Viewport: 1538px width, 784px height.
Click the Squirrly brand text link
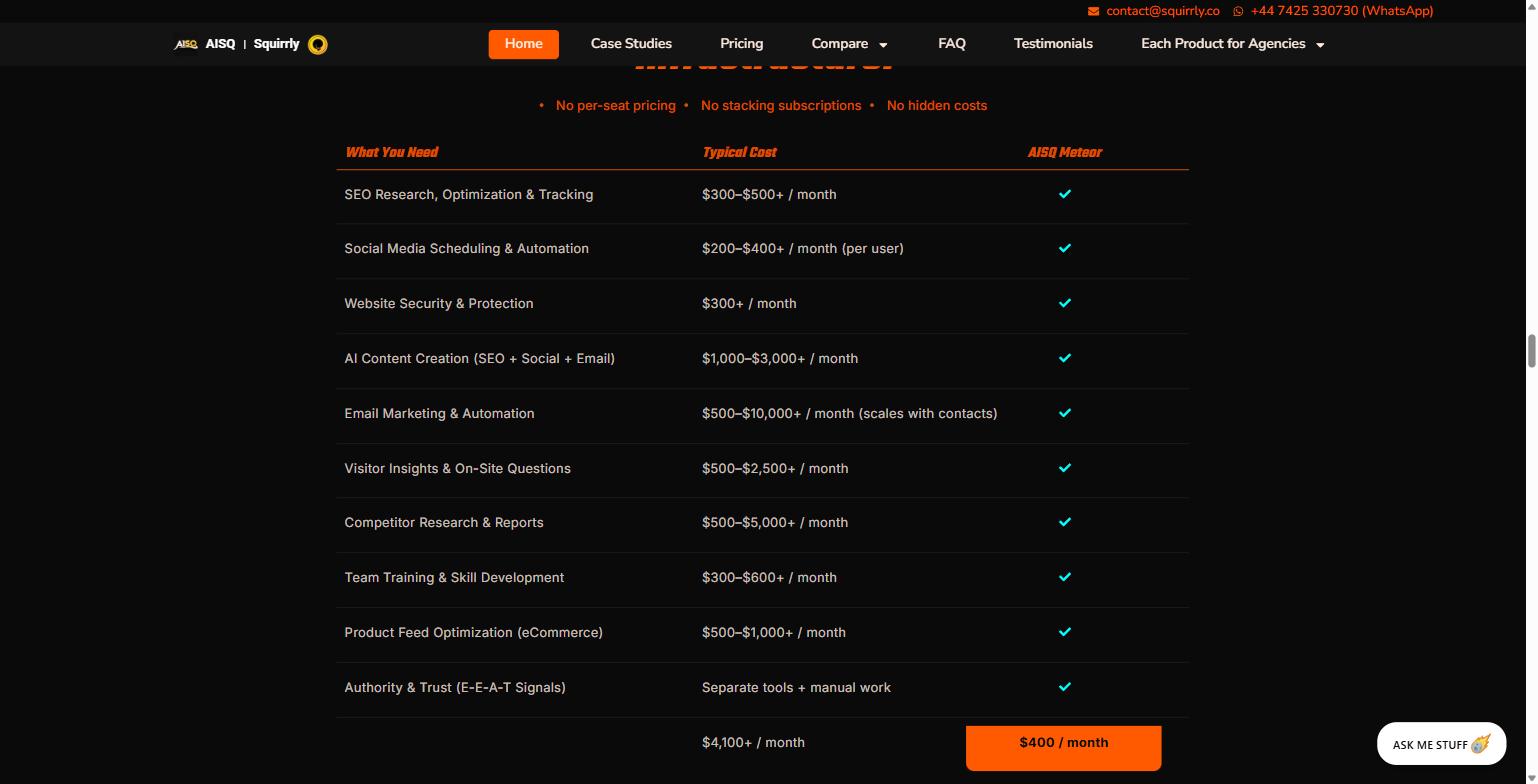tap(276, 44)
